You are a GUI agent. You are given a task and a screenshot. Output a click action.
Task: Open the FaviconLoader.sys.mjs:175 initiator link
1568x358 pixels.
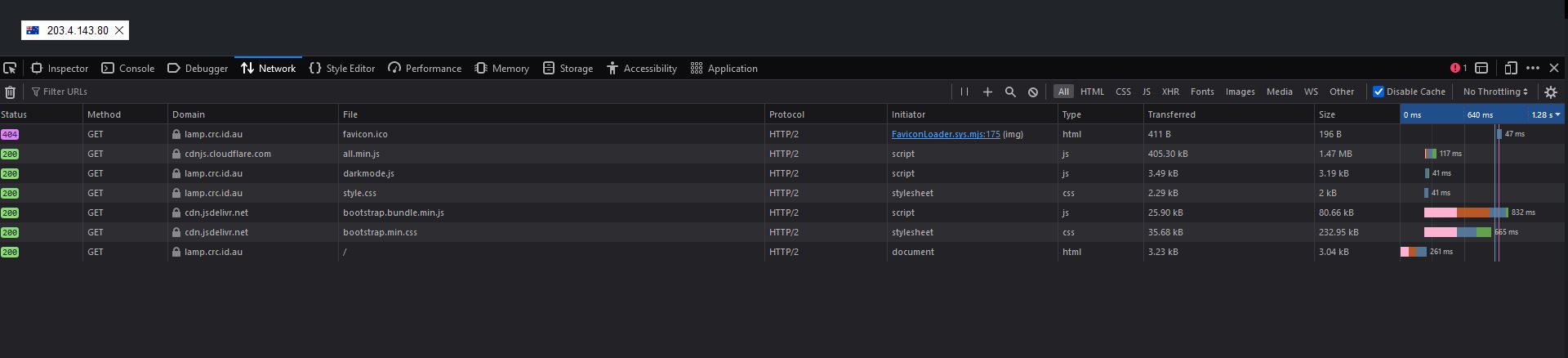pyautogui.click(x=946, y=134)
